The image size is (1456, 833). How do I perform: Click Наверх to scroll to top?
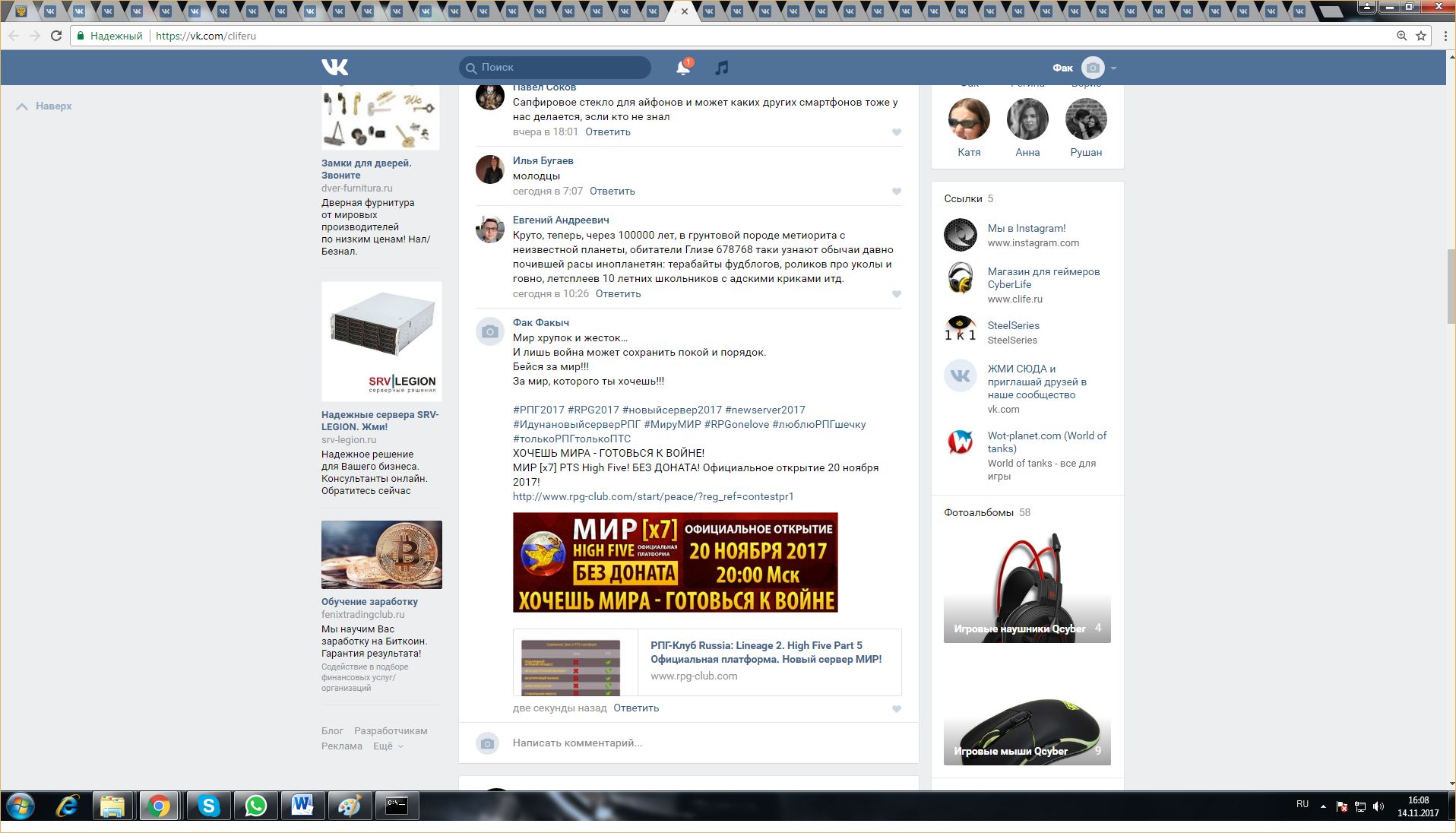pos(45,106)
